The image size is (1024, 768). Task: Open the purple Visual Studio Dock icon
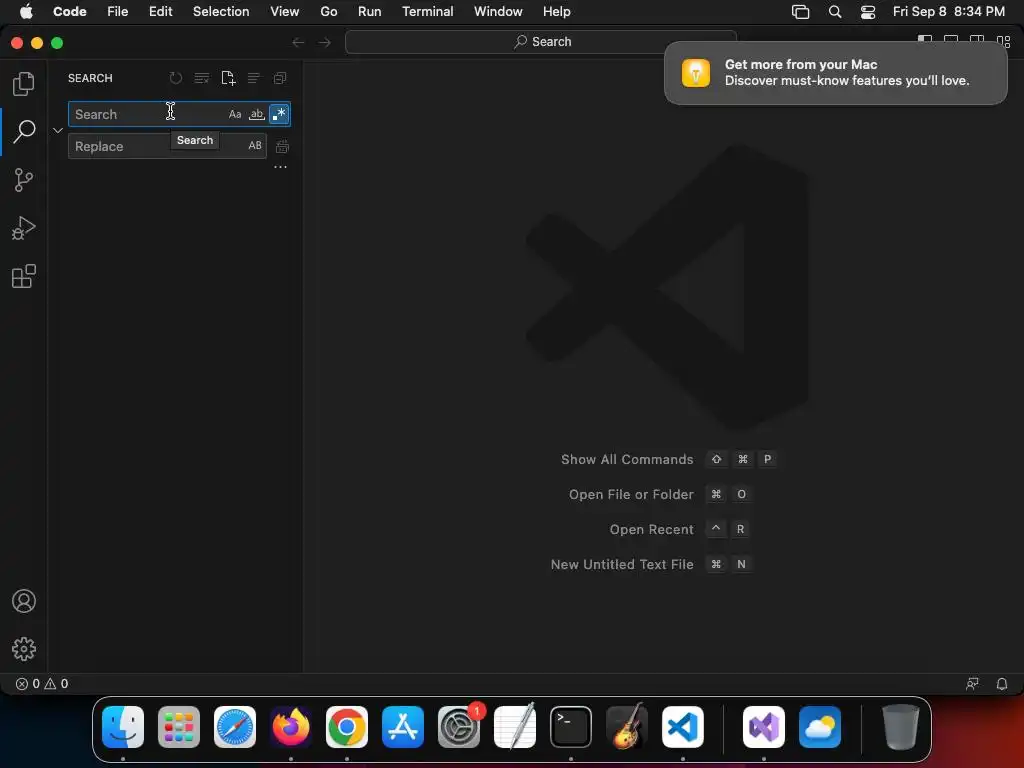point(763,727)
